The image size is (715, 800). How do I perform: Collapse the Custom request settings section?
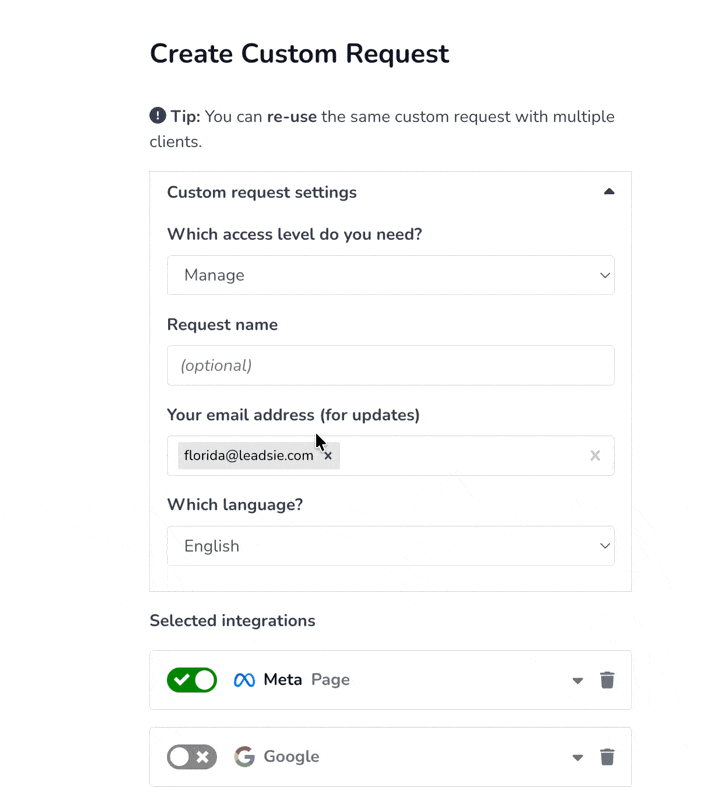coord(609,192)
